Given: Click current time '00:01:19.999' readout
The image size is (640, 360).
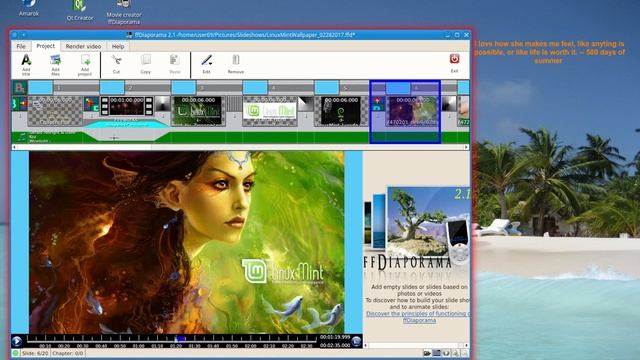Looking at the screenshot, I should click(x=335, y=337).
